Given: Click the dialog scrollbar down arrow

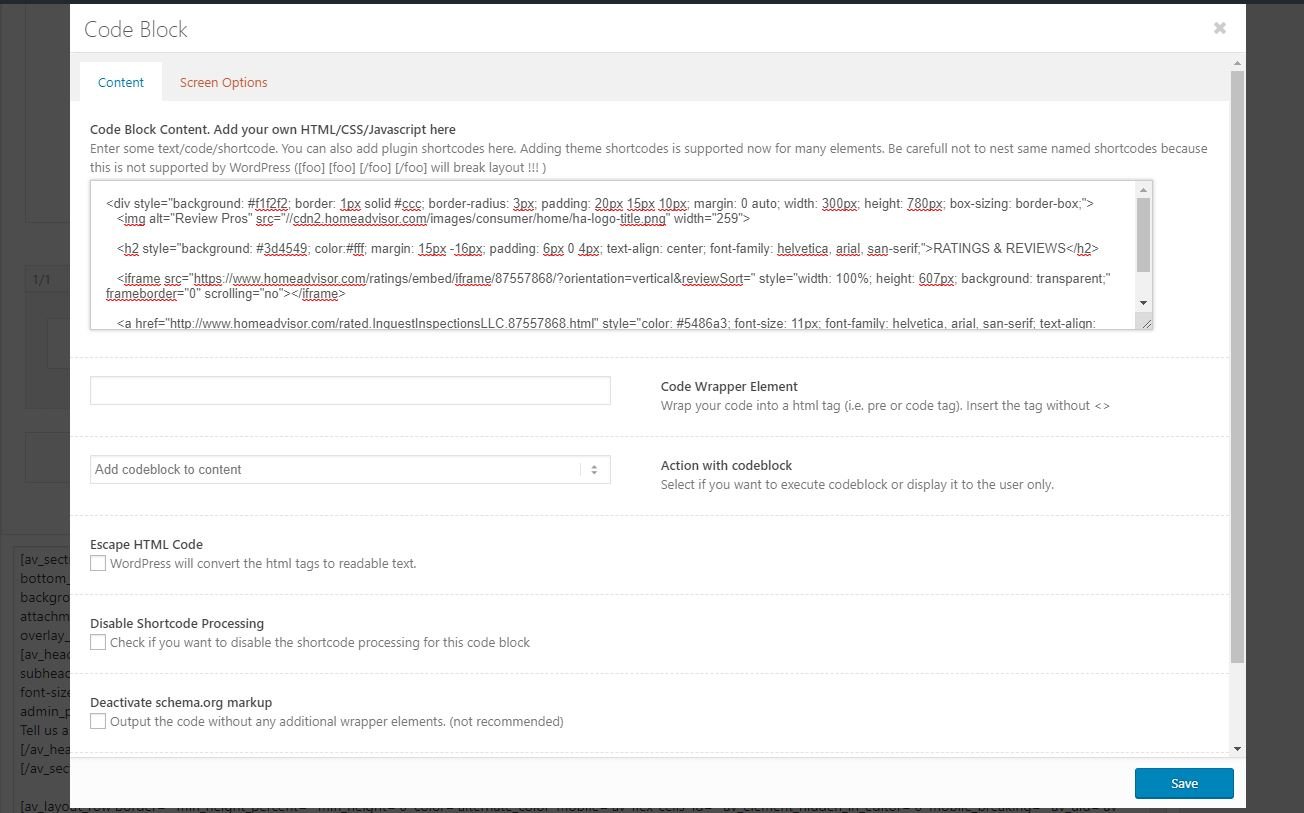Looking at the screenshot, I should (1238, 748).
